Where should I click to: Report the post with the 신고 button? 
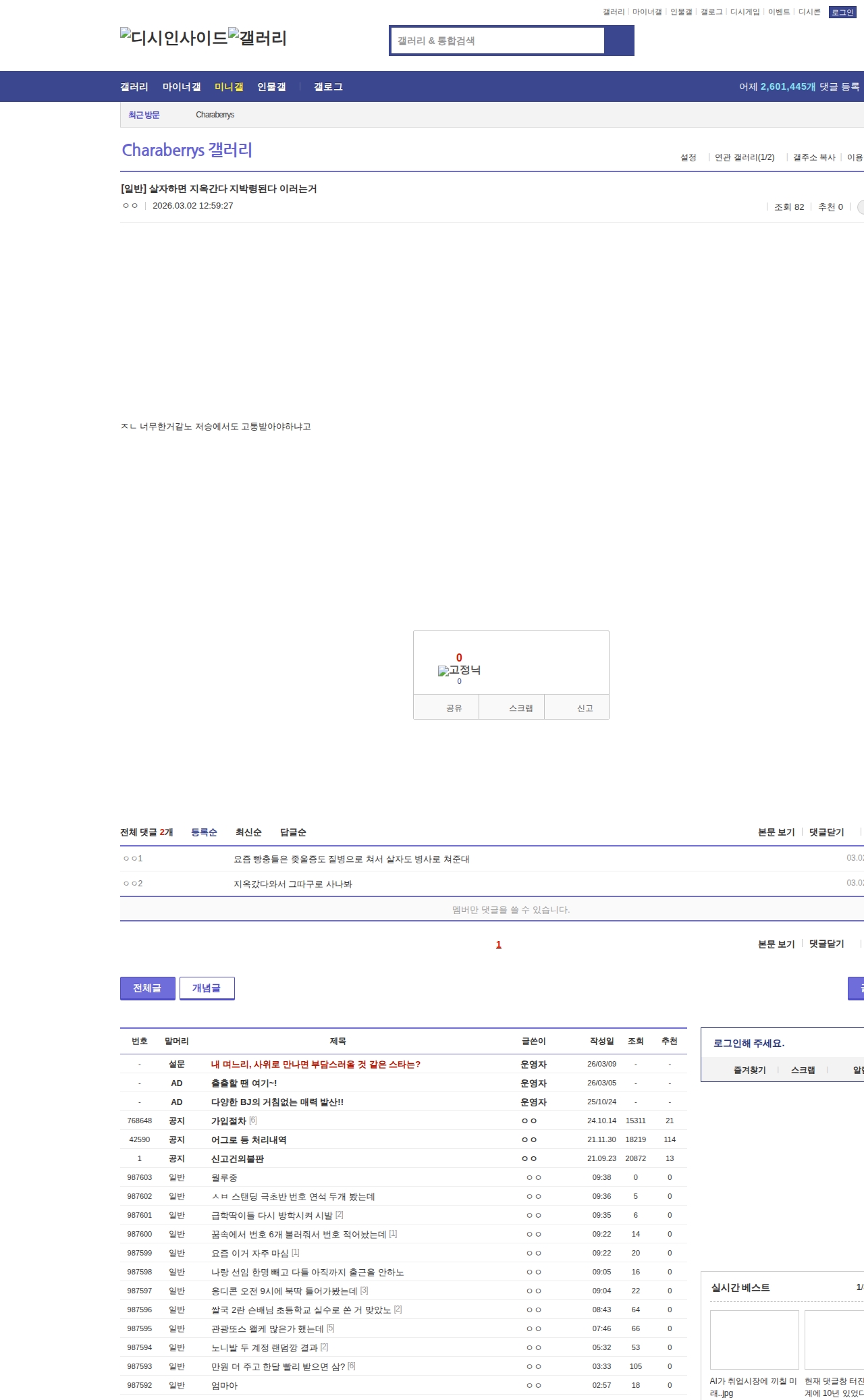585,708
